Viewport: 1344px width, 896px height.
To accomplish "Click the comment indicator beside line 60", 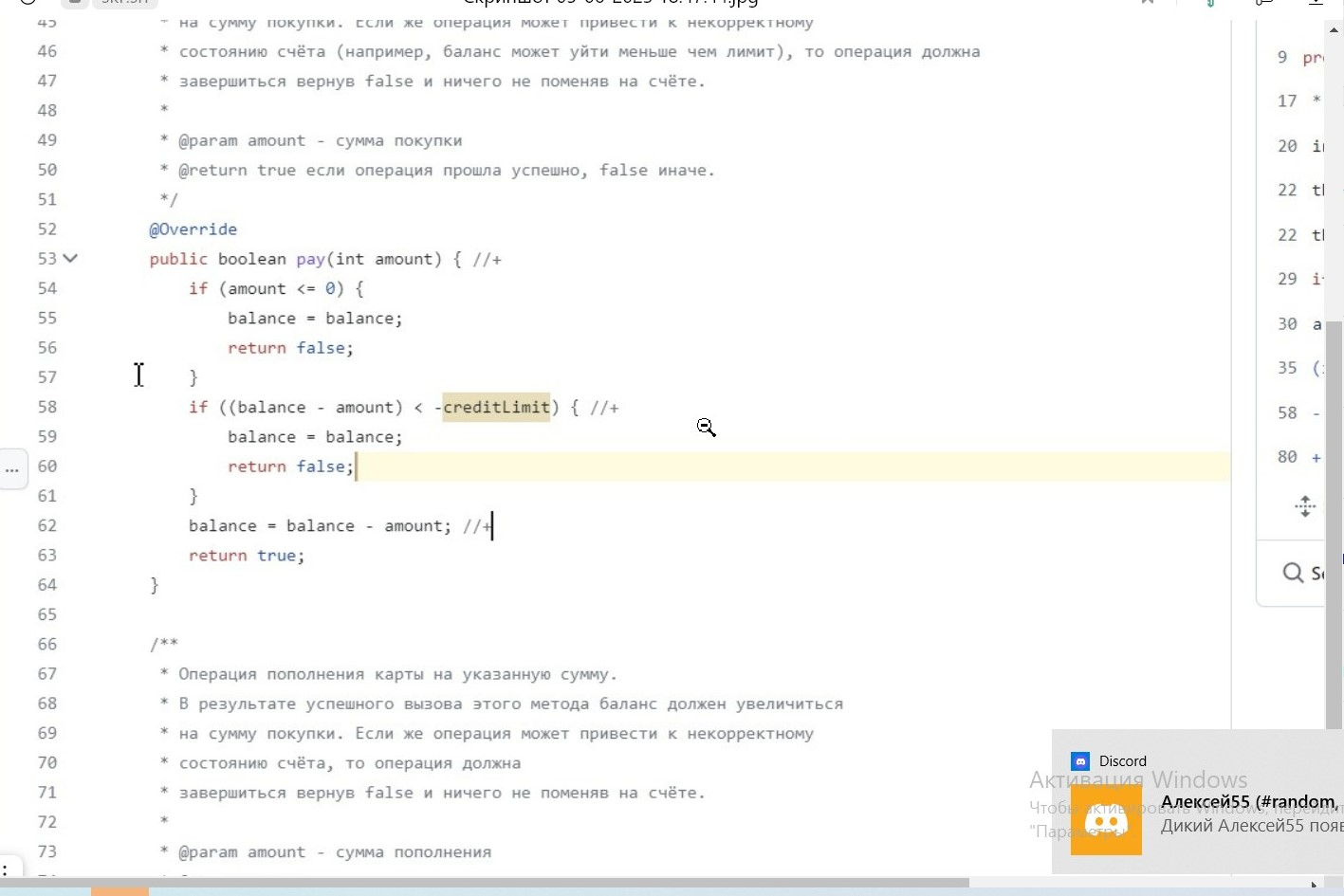I will pos(12,469).
